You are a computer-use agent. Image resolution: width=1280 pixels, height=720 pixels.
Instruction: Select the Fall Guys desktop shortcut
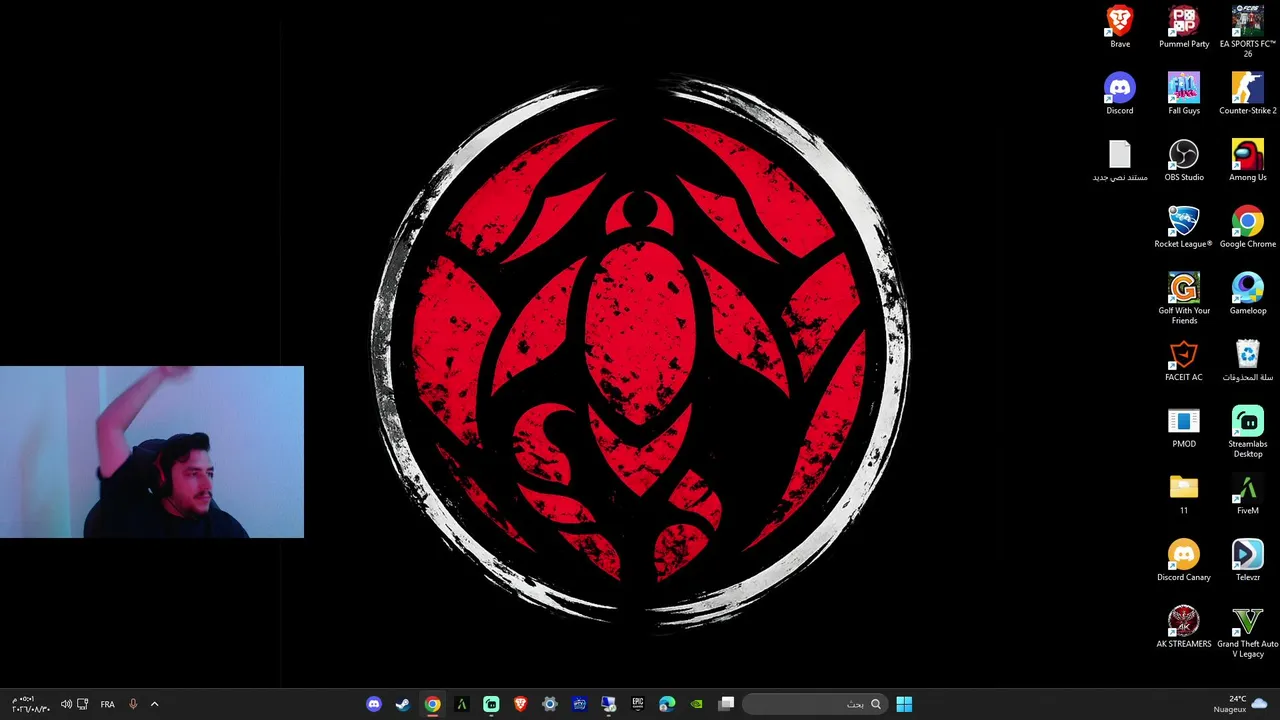click(1184, 94)
